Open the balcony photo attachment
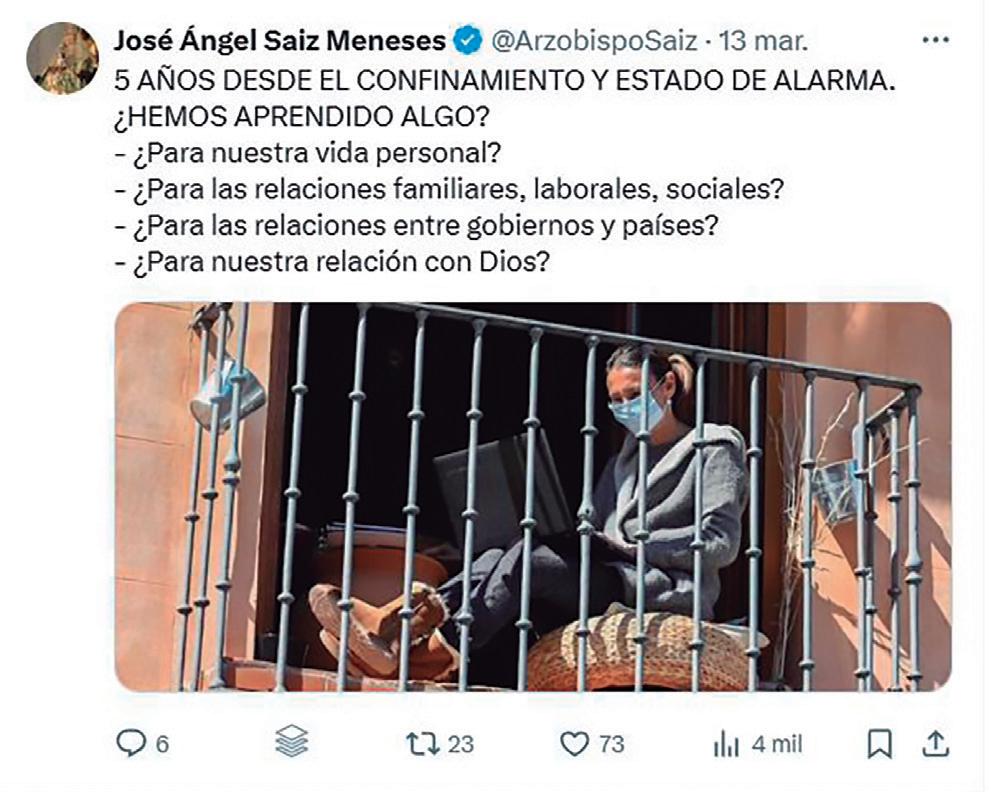 click(x=533, y=497)
